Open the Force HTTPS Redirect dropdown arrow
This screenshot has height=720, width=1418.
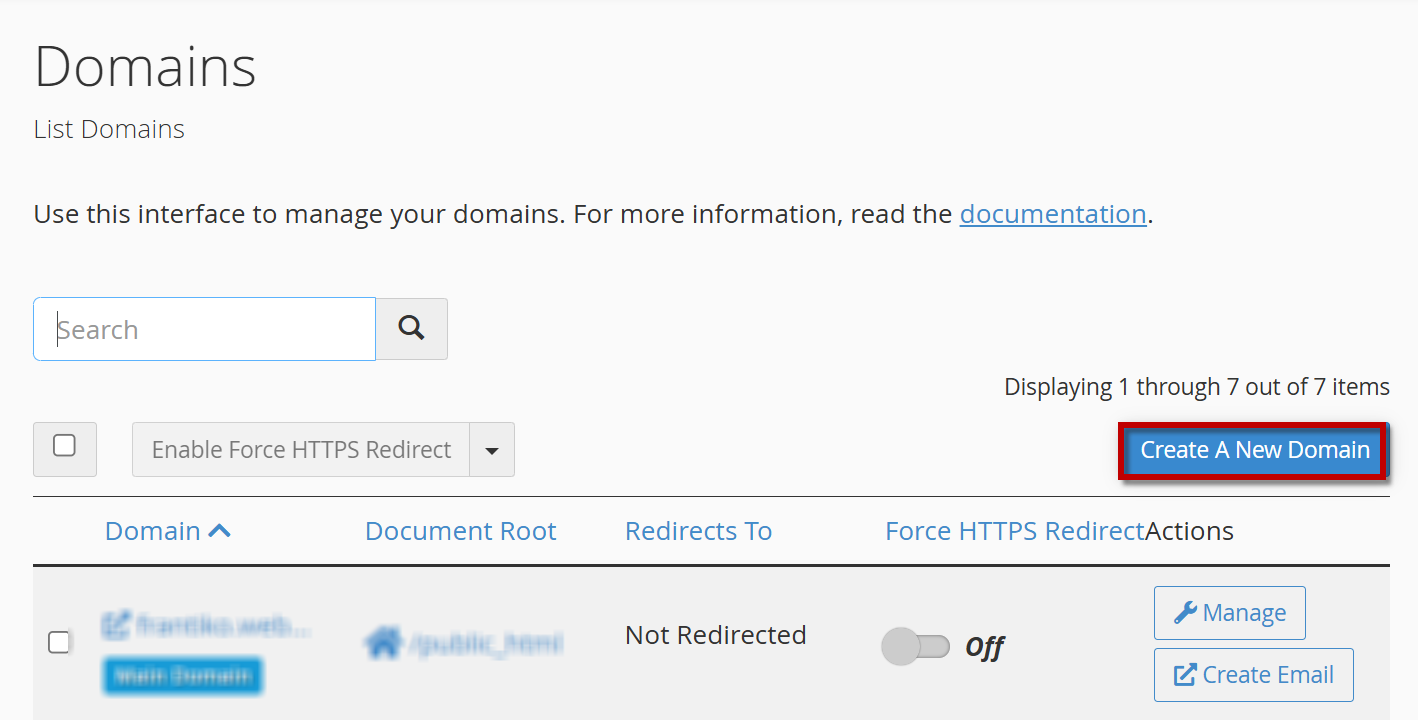(491, 450)
